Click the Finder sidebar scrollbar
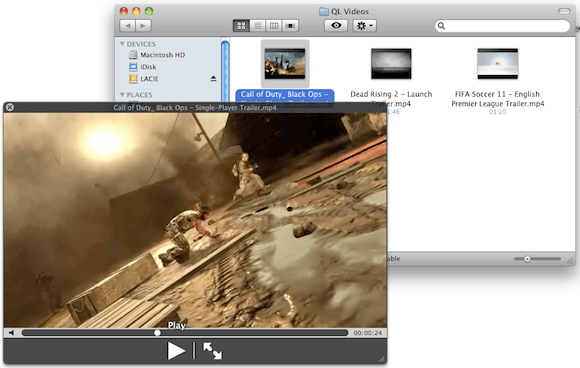This screenshot has width=580, height=368. [x=225, y=71]
